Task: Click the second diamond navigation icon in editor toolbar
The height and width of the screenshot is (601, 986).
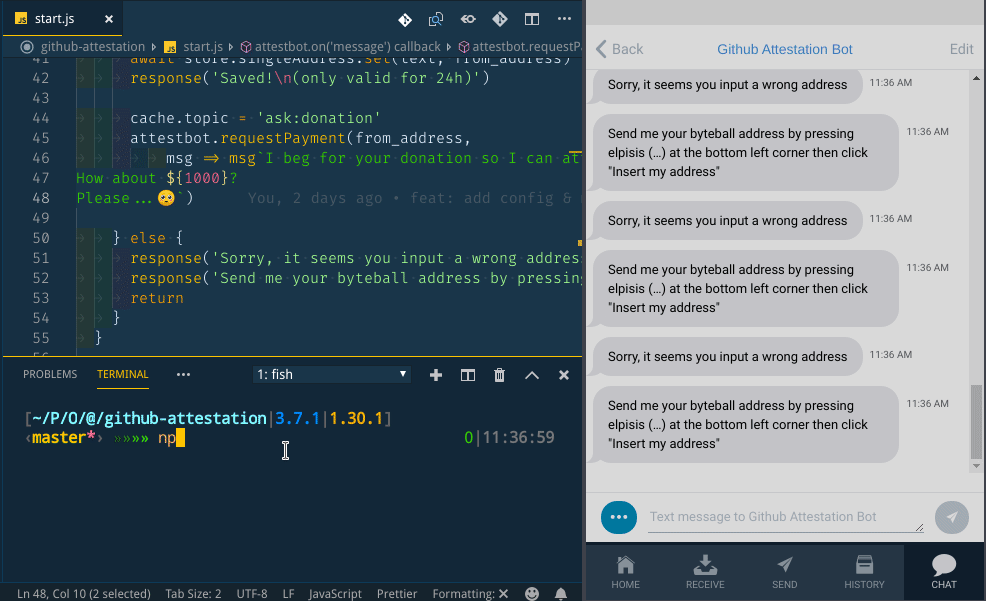Action: (x=500, y=19)
